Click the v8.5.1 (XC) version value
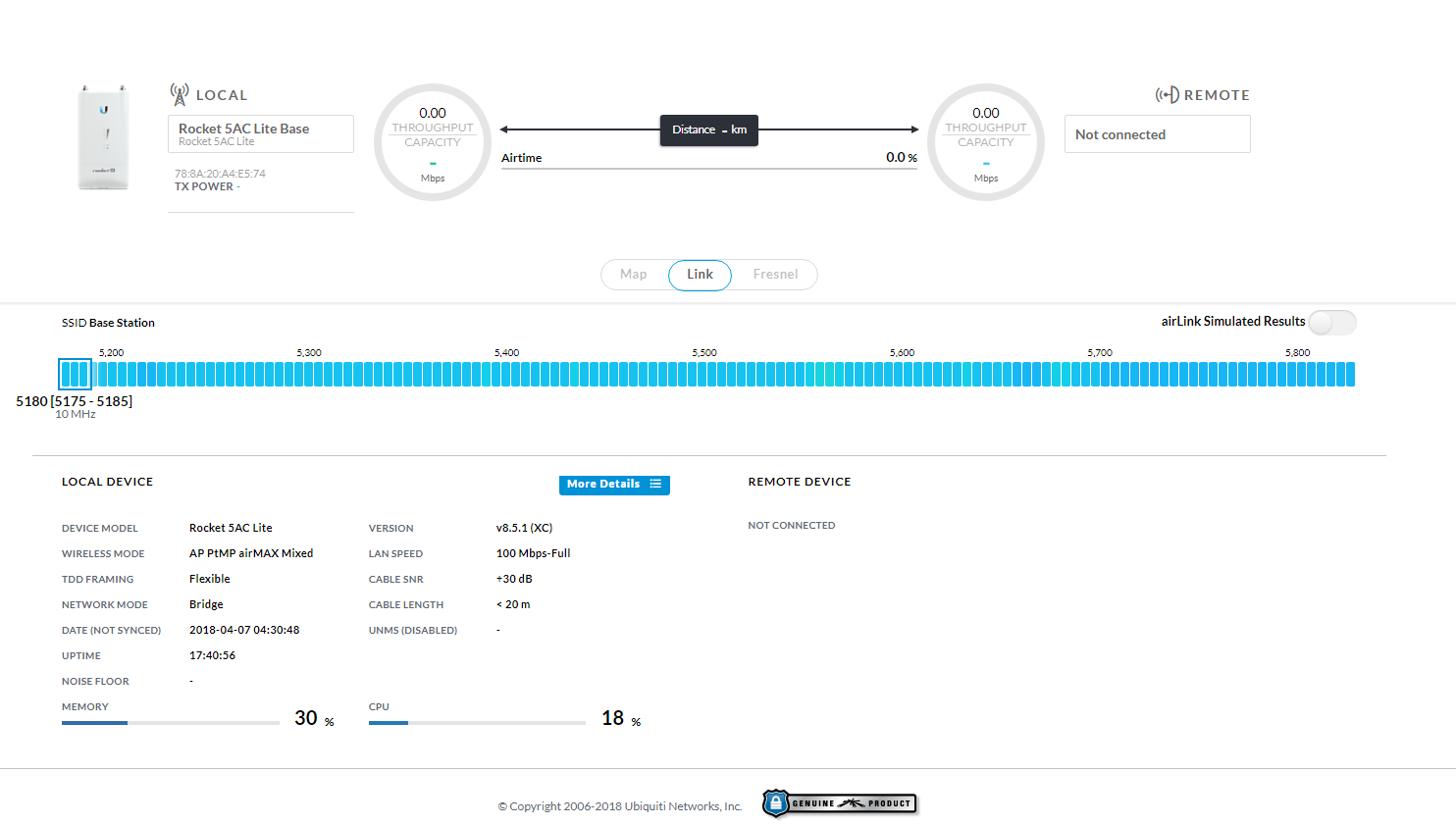Screen dimensions: 1456x826 525,528
